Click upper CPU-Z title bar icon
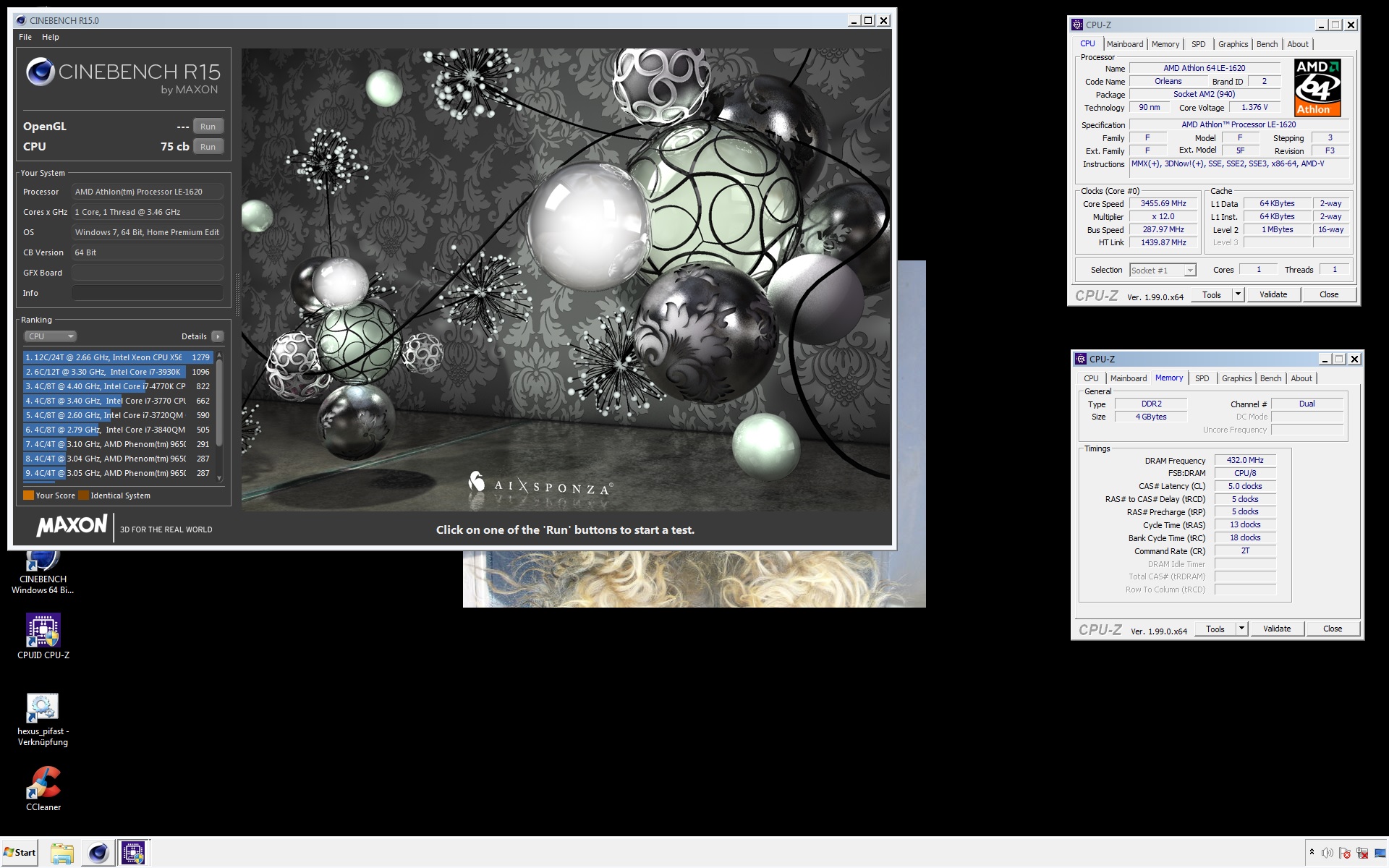 [1077, 25]
